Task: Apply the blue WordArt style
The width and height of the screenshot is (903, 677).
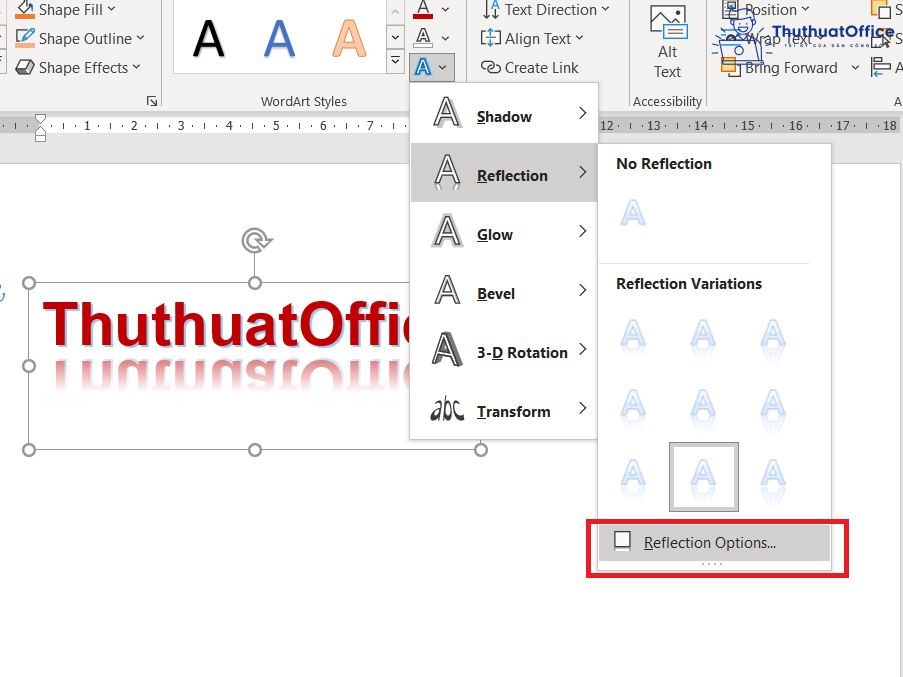Action: pyautogui.click(x=279, y=39)
